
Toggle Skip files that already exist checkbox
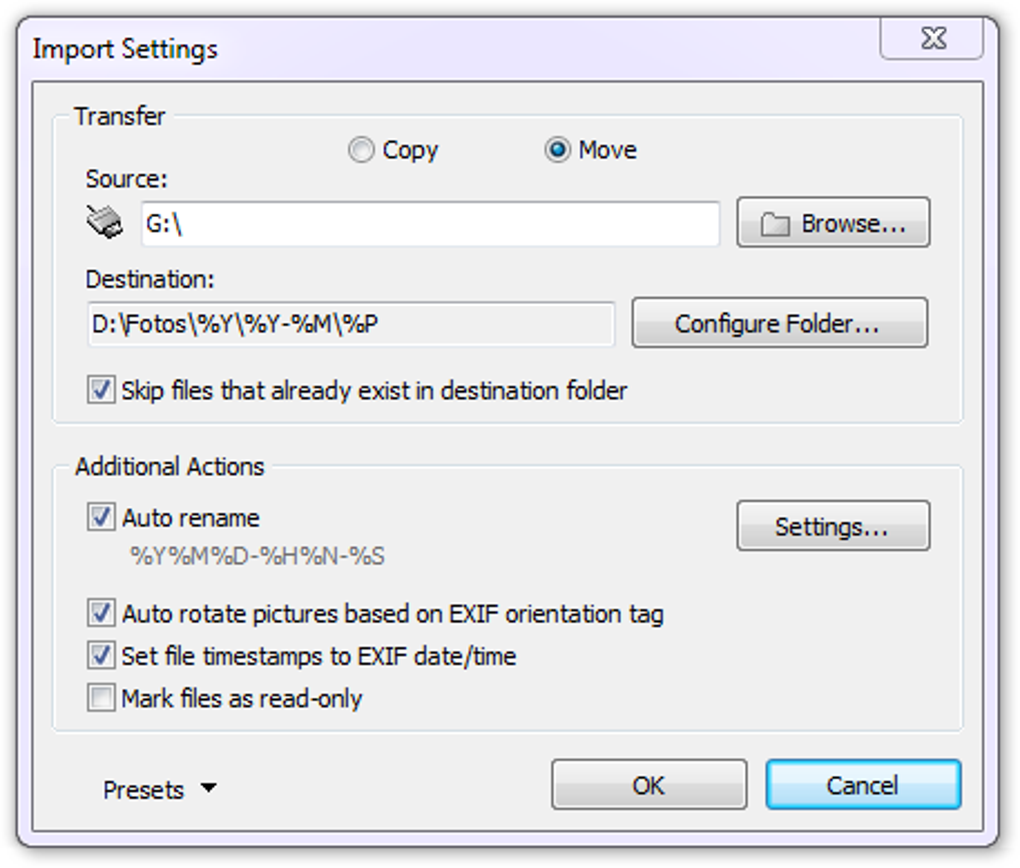click(101, 390)
